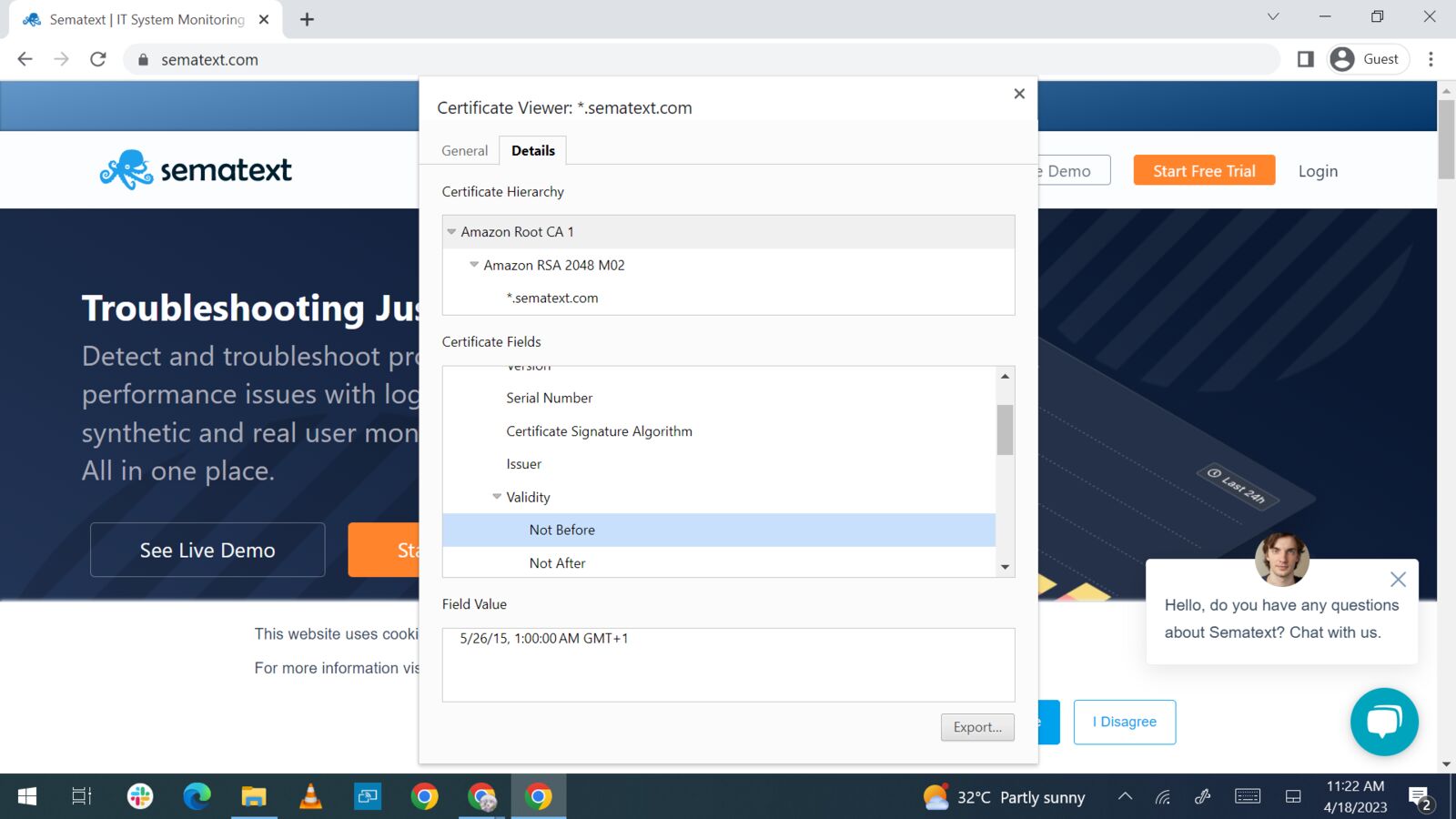The image size is (1456, 819).
Task: Dismiss the chat greeting popup
Action: (1399, 579)
